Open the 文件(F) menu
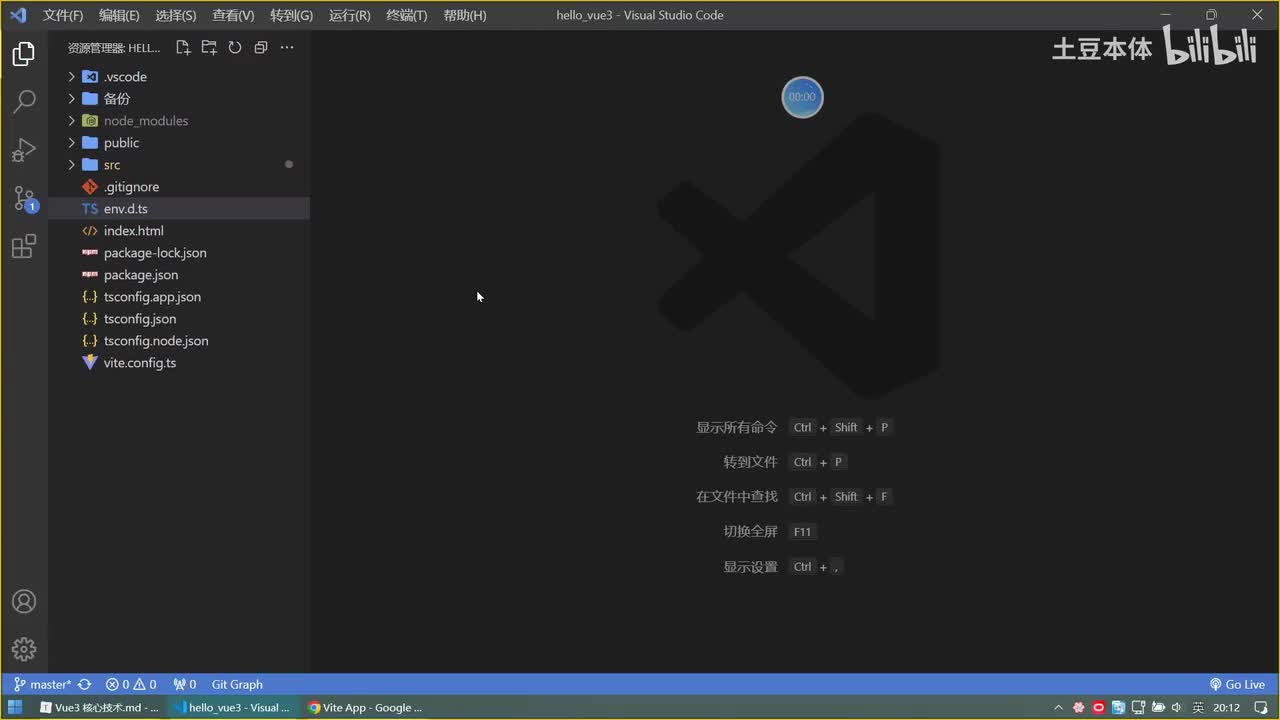Viewport: 1280px width, 720px height. coord(63,15)
